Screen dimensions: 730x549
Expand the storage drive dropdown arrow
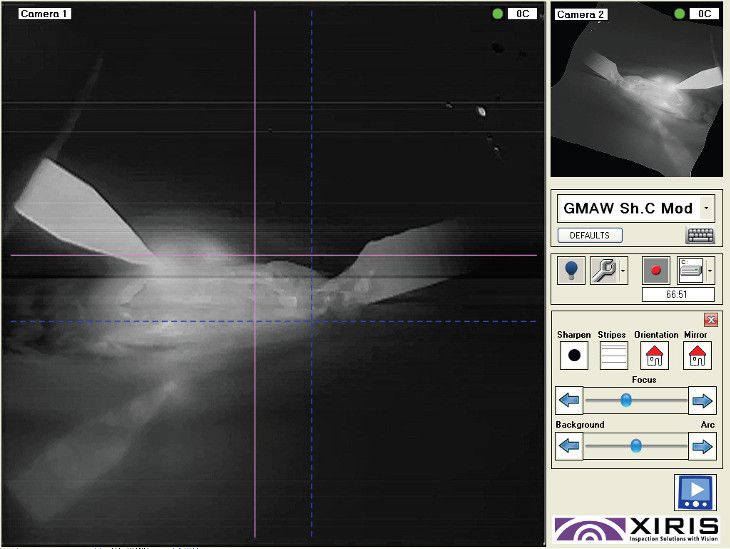coord(711,270)
